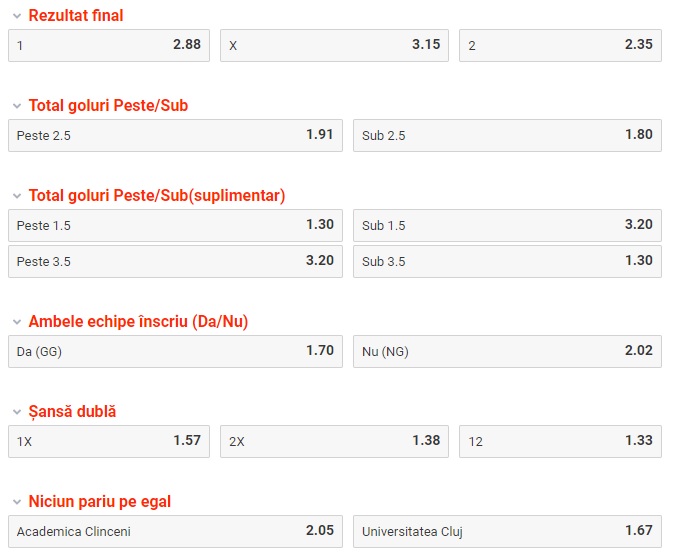
Task: Collapse Niciun pariu pe egal section
Action: coord(17,502)
